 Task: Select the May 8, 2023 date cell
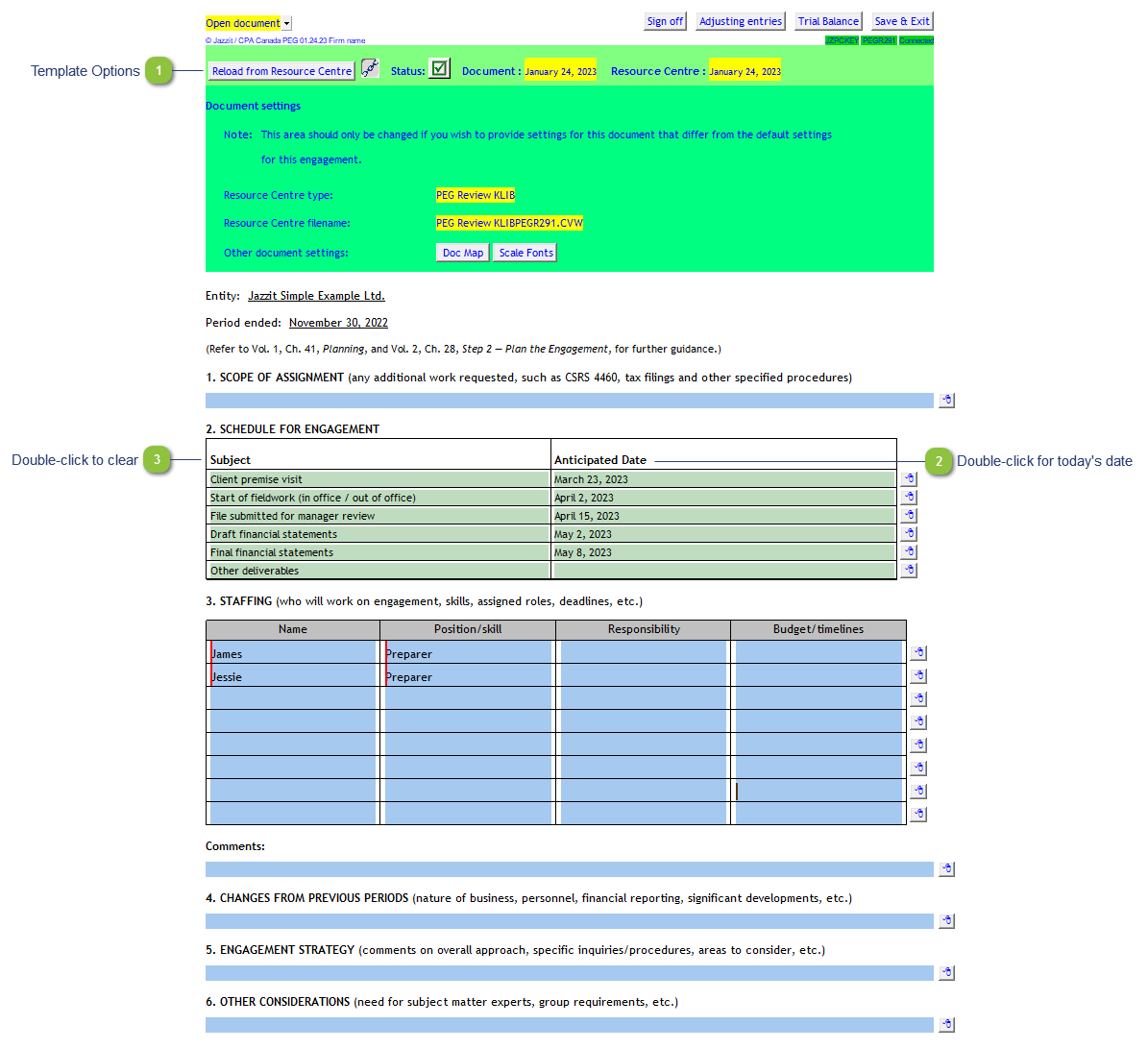point(723,552)
